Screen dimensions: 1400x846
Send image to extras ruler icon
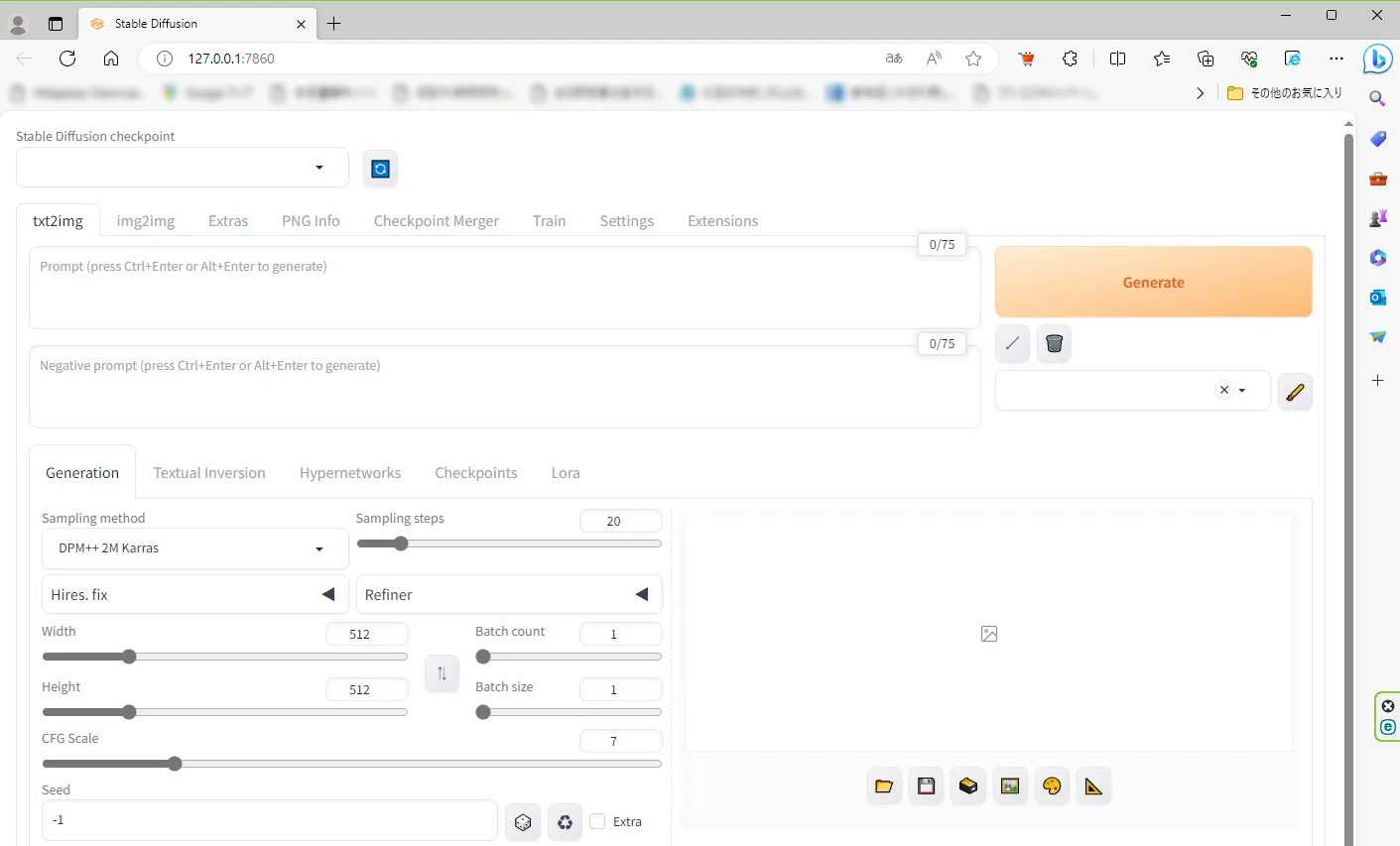coord(1093,786)
